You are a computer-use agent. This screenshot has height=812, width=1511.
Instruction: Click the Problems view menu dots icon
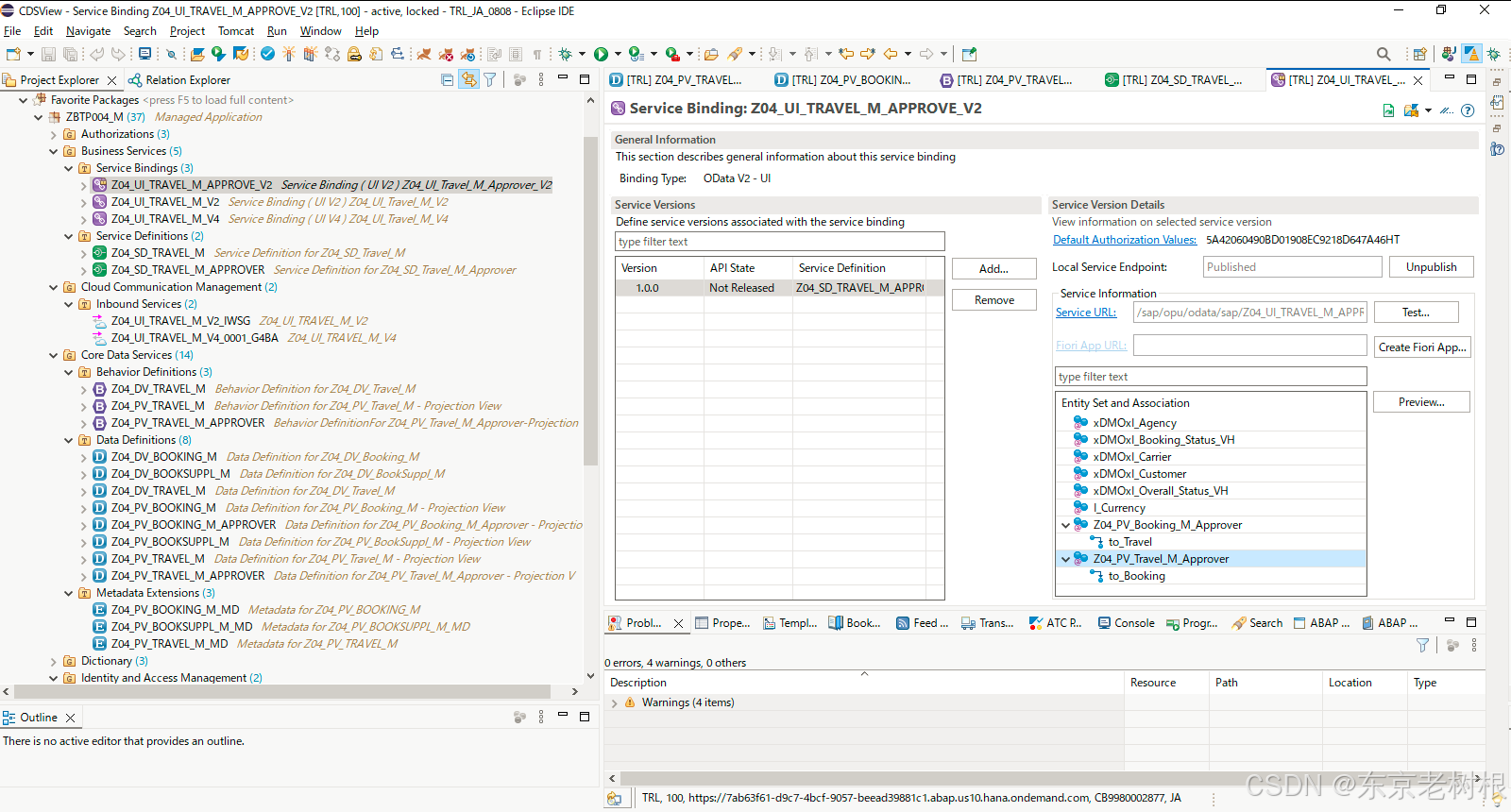[1473, 645]
